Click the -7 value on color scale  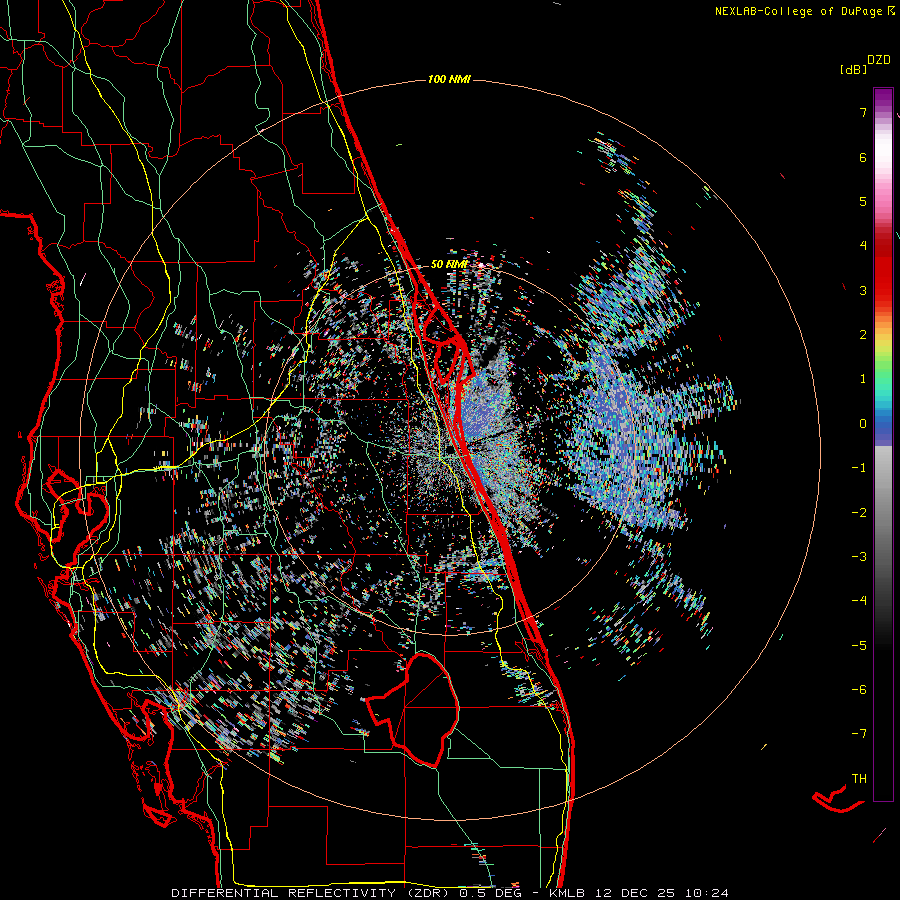pyautogui.click(x=859, y=734)
